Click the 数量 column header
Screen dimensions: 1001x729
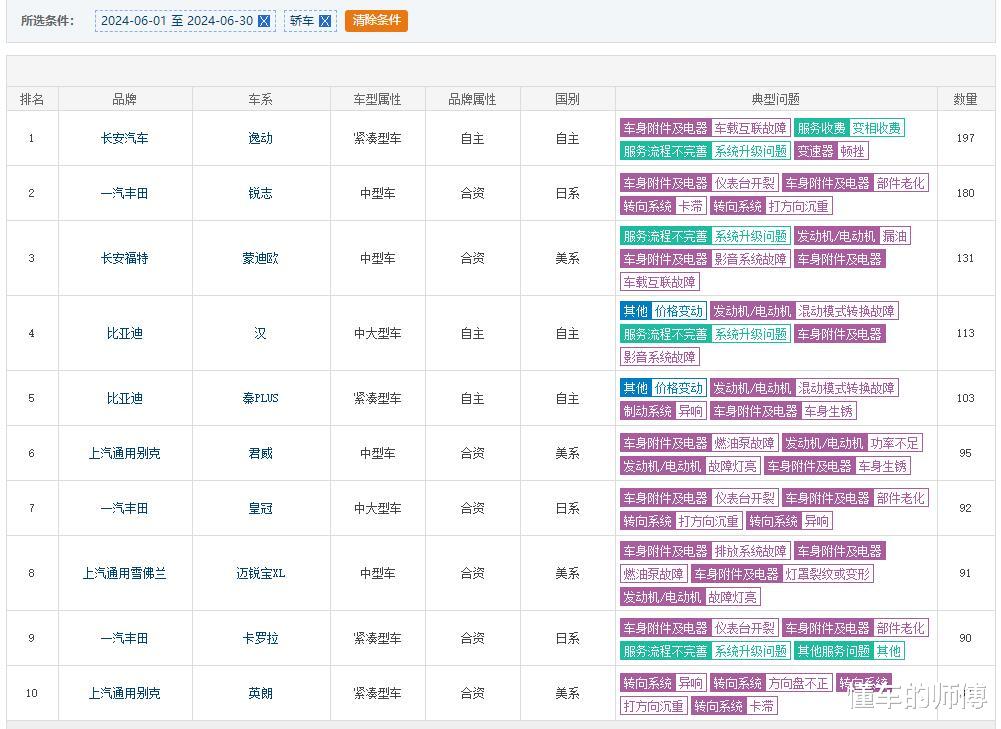tap(965, 99)
